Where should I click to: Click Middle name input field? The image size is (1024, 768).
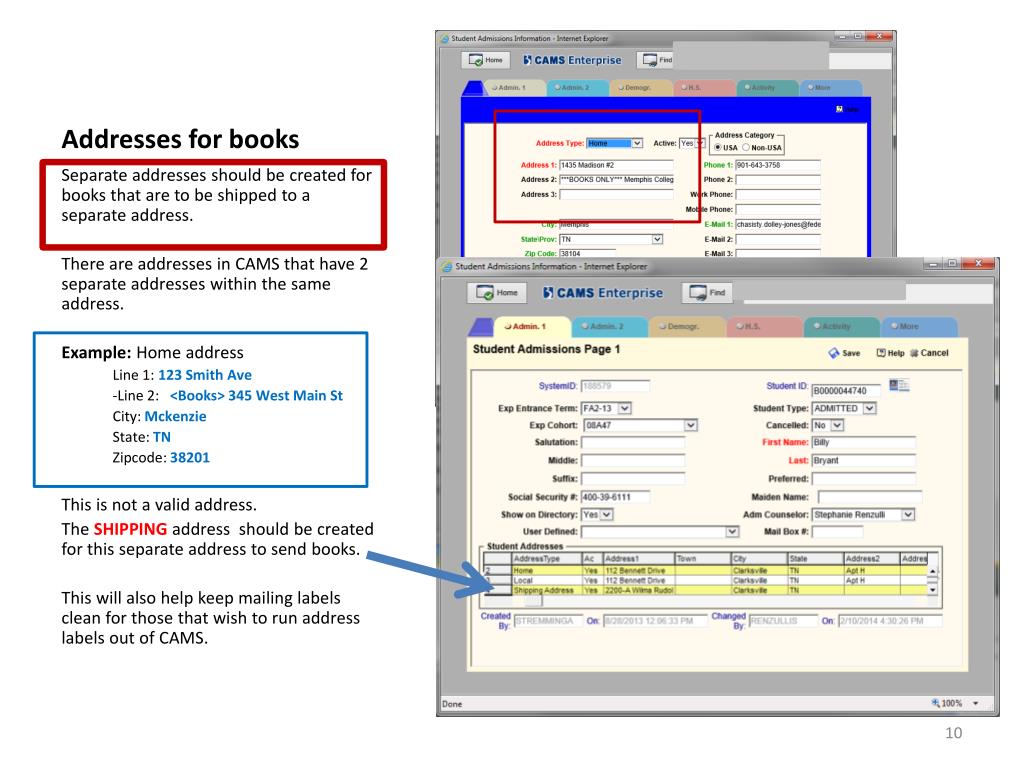pyautogui.click(x=633, y=460)
